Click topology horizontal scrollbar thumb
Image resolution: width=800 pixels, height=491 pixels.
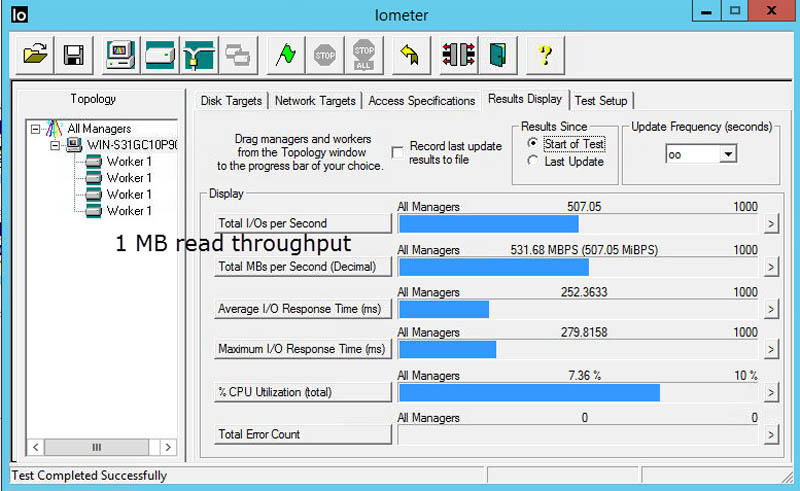click(x=96, y=448)
